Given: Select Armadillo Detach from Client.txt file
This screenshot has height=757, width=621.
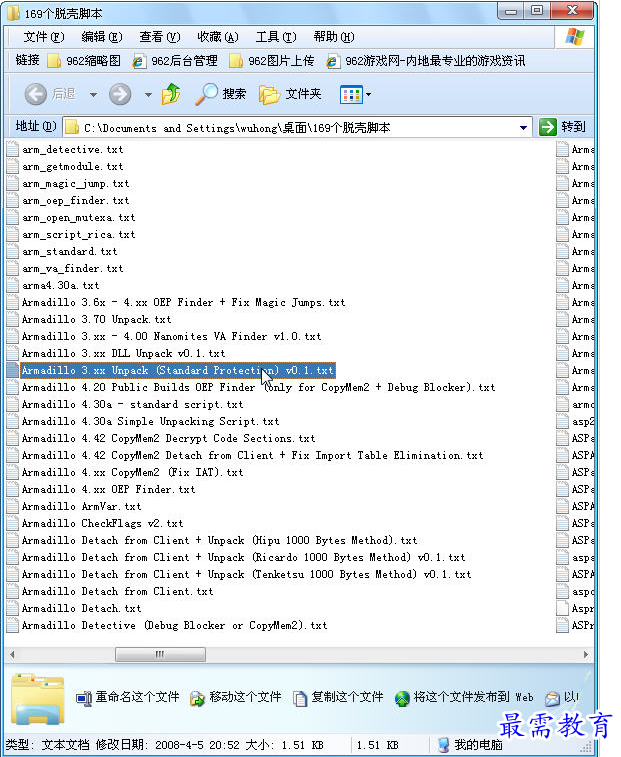Looking at the screenshot, I should [x=117, y=591].
